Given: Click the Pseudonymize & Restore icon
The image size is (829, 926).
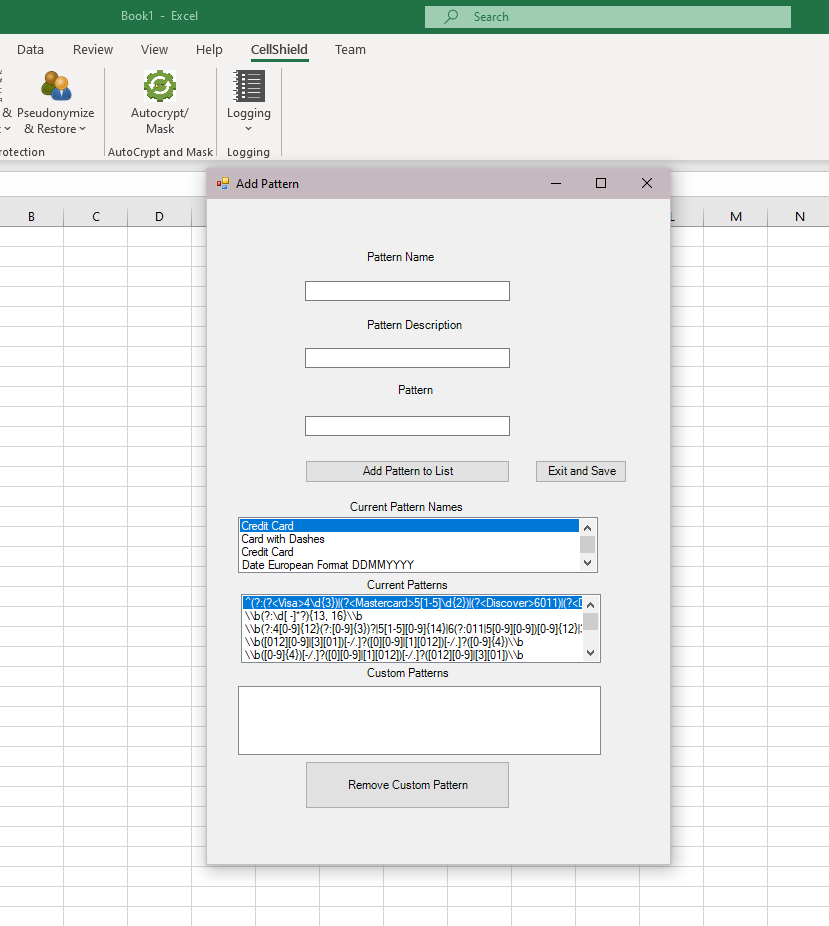Looking at the screenshot, I should [56, 86].
